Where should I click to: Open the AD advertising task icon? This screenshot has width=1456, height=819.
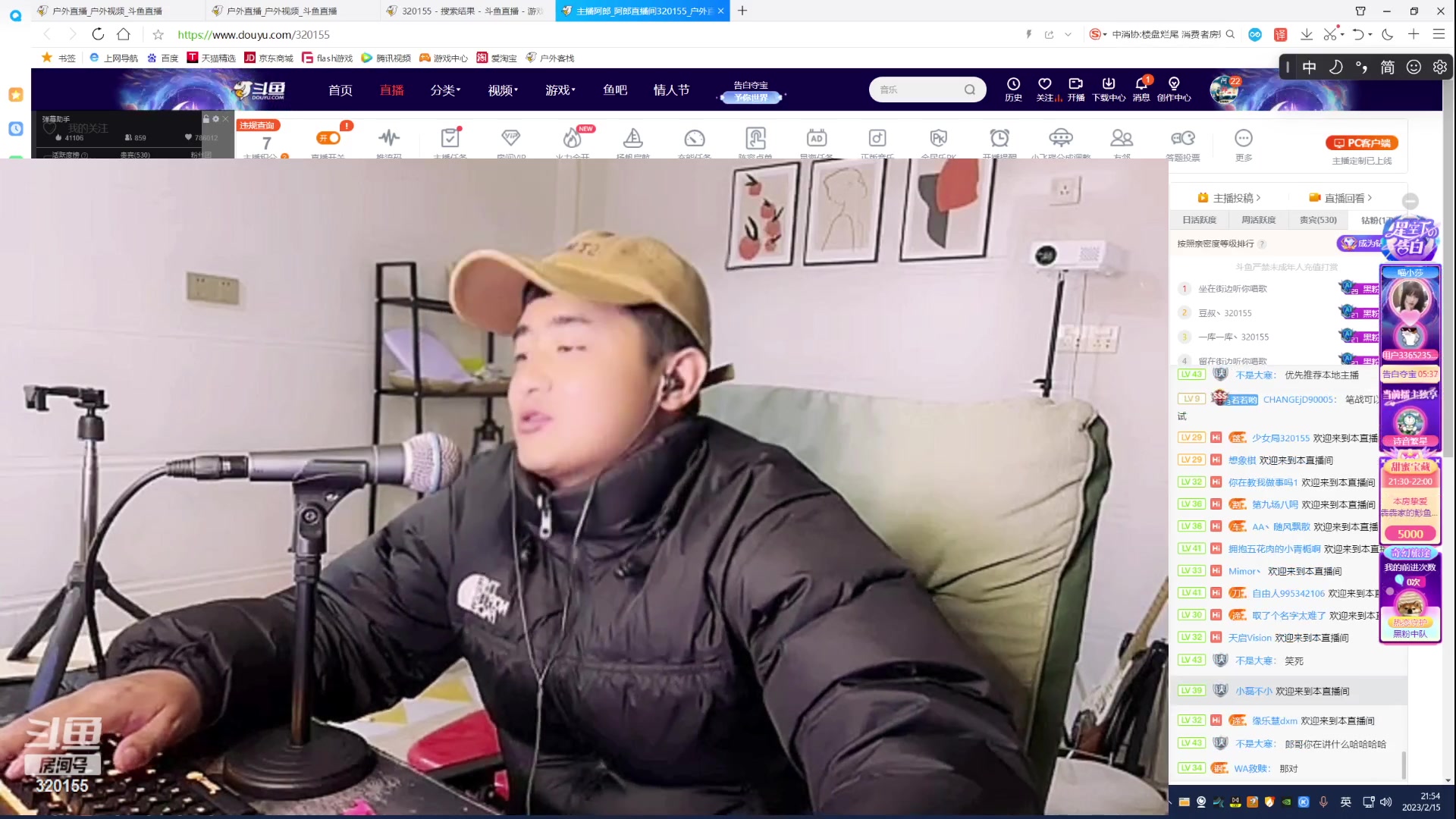[x=817, y=137]
